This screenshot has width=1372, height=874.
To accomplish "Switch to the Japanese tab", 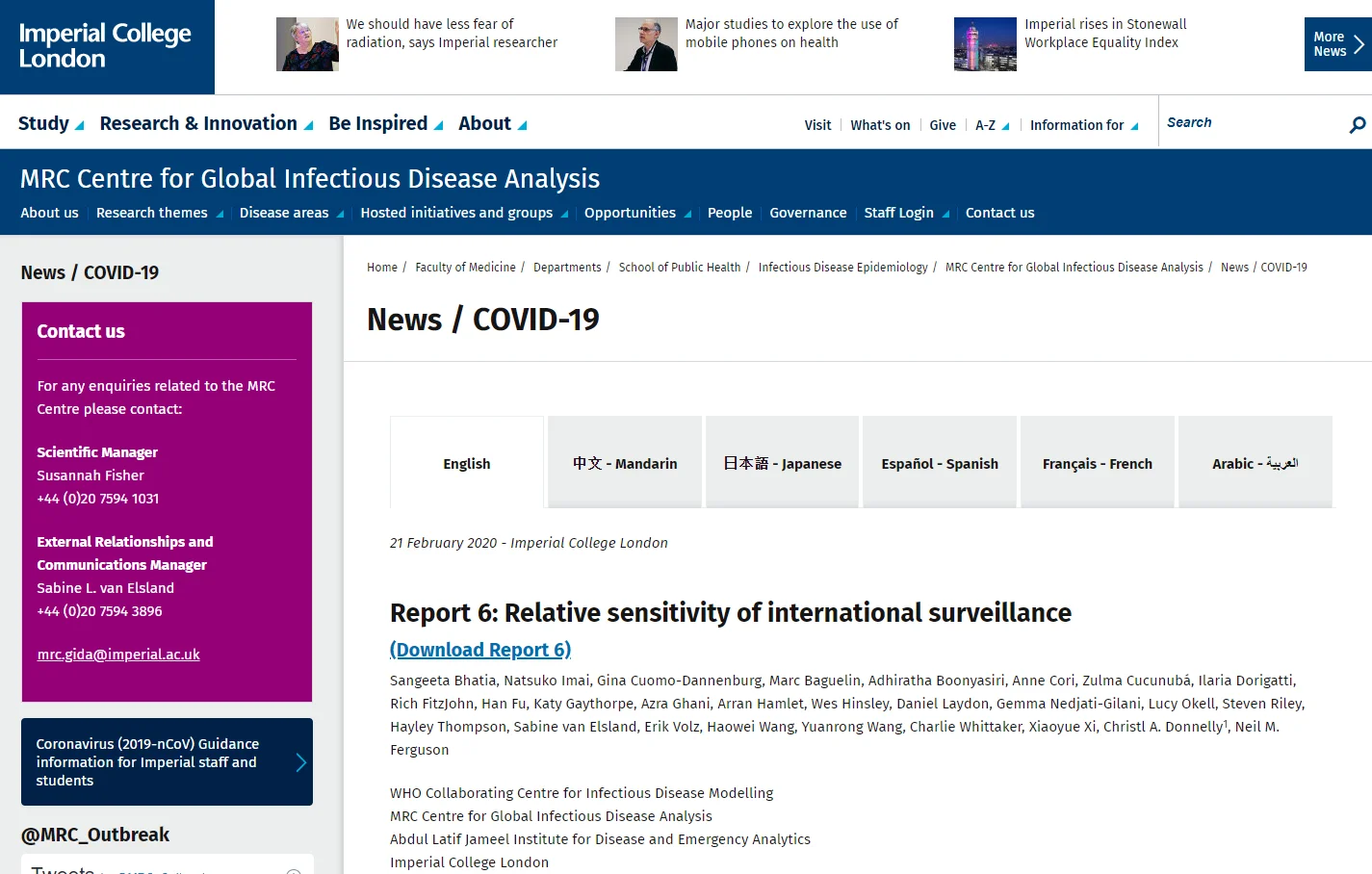I will pos(782,462).
